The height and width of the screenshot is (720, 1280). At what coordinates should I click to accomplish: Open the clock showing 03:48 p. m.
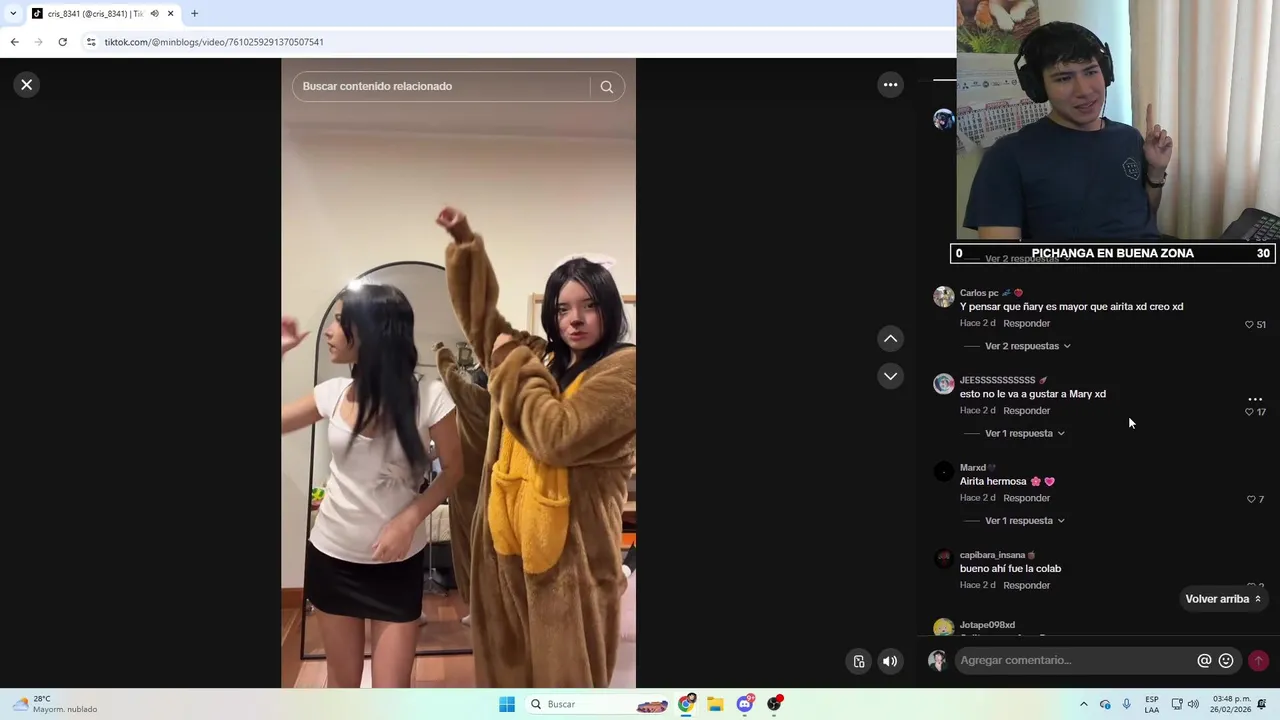(1231, 704)
